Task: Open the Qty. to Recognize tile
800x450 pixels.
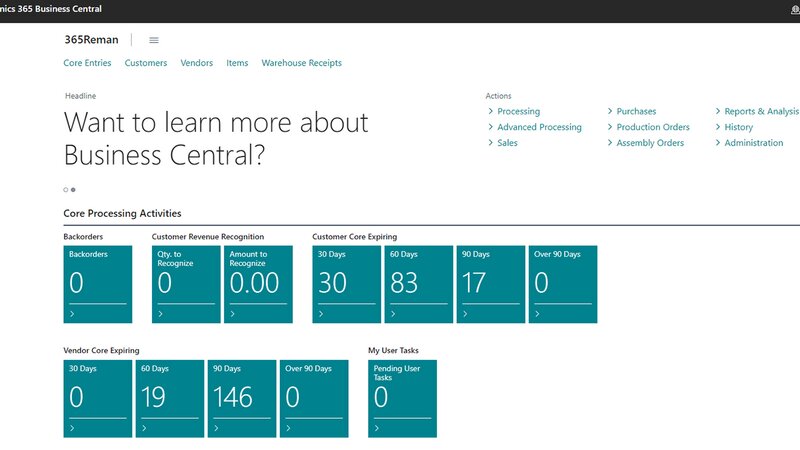Action: [186, 284]
